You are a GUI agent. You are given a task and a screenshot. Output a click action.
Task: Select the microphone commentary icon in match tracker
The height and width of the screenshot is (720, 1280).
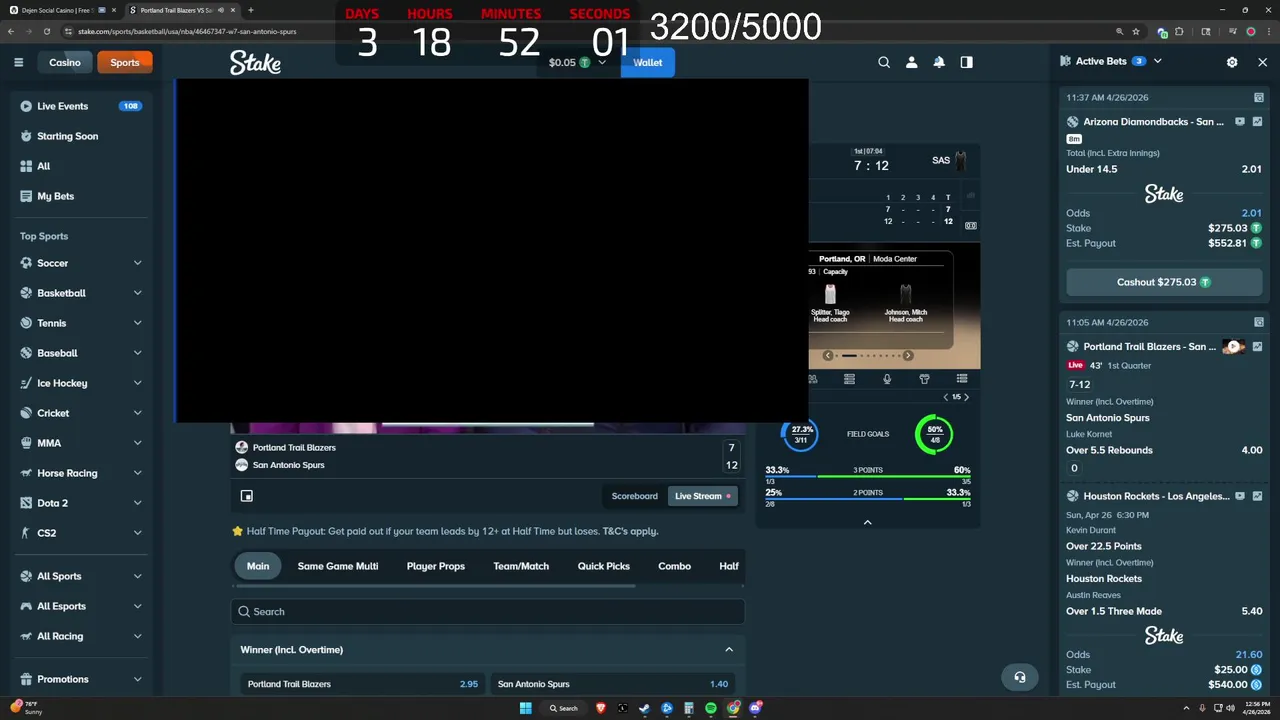(x=887, y=379)
